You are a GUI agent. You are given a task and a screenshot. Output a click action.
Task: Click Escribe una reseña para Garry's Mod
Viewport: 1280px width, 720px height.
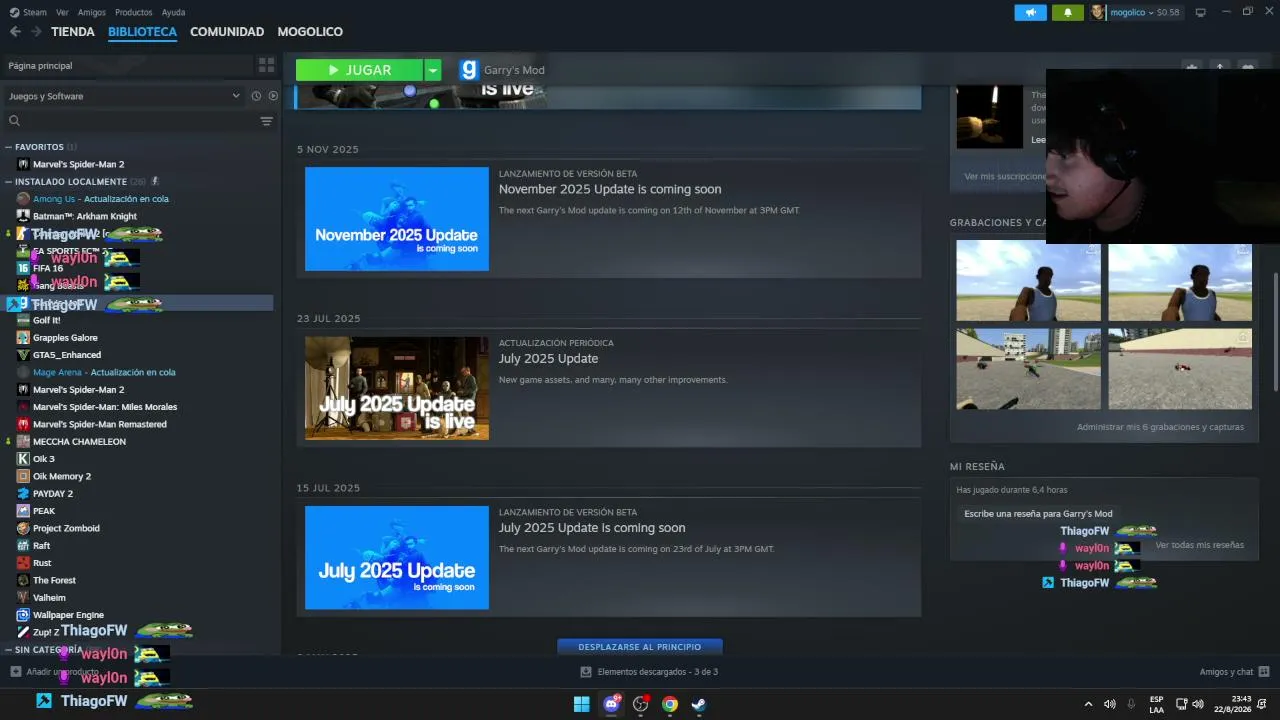click(x=1038, y=514)
